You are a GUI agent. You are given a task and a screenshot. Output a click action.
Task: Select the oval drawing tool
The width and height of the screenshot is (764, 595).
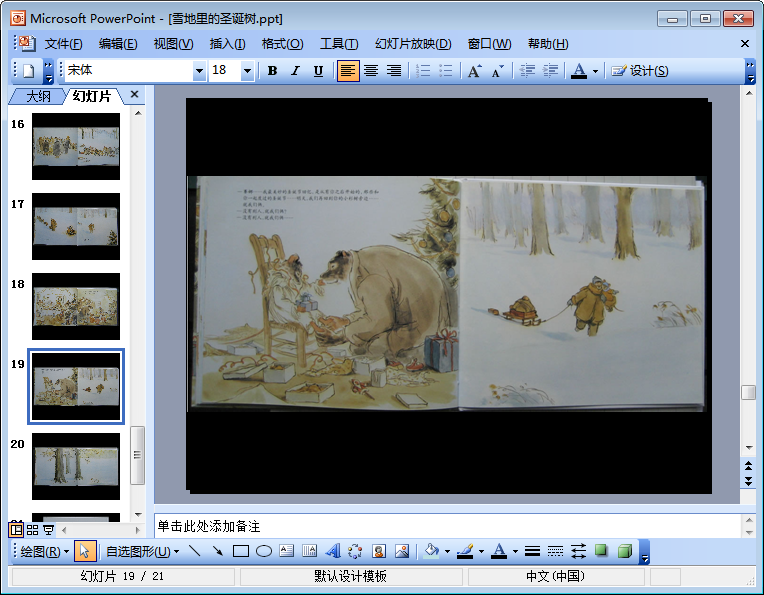[x=264, y=551]
